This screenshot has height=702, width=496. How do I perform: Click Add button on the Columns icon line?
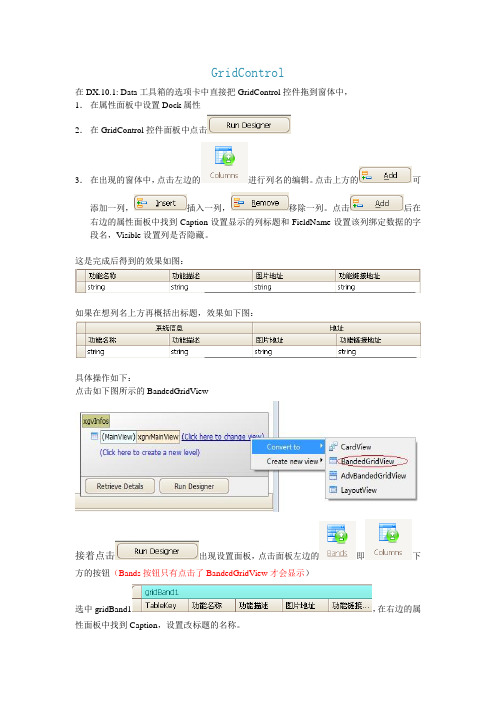click(x=385, y=175)
